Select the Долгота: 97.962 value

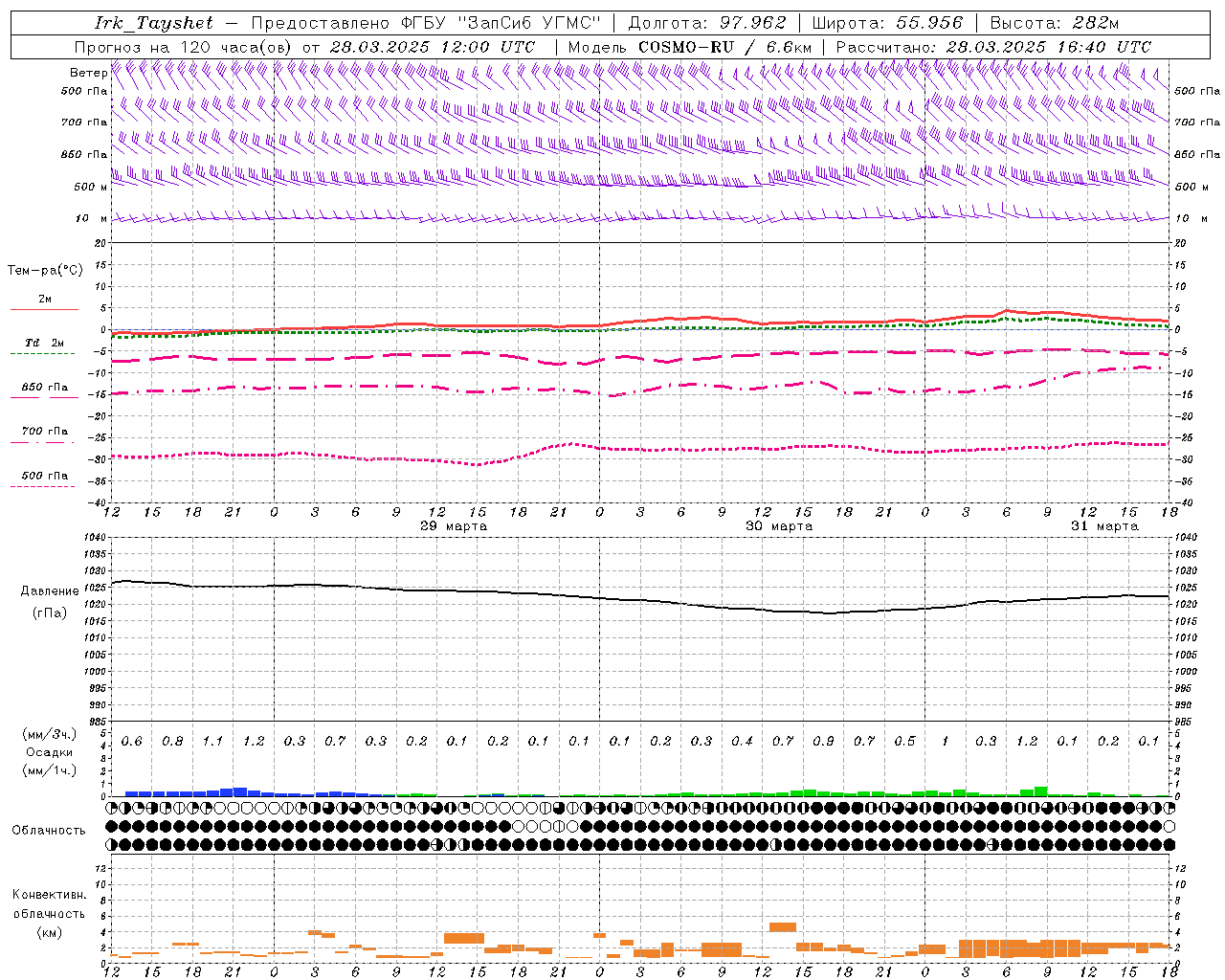point(706,23)
